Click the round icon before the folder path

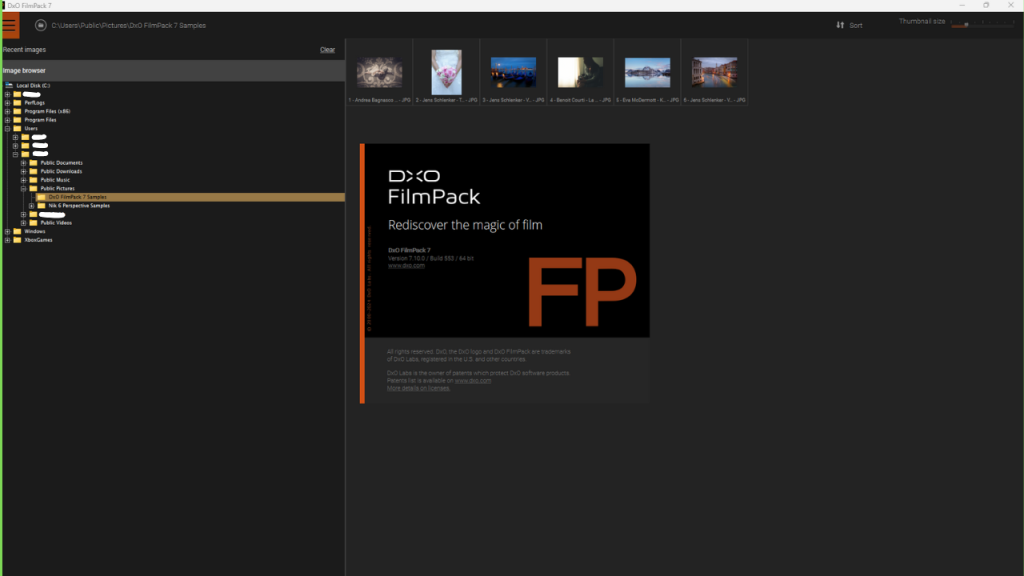tap(40, 25)
